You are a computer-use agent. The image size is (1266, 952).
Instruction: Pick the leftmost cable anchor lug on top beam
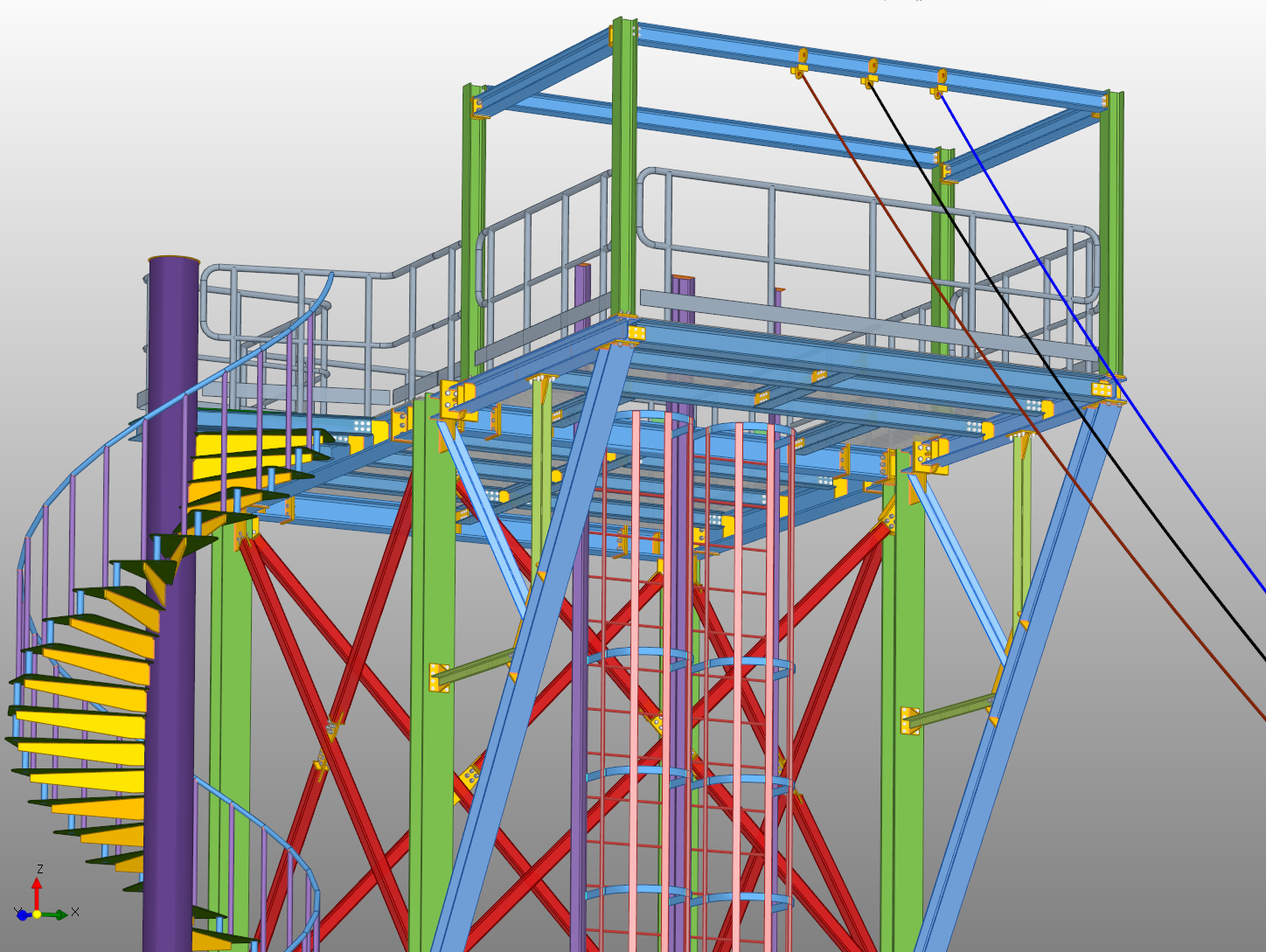800,64
